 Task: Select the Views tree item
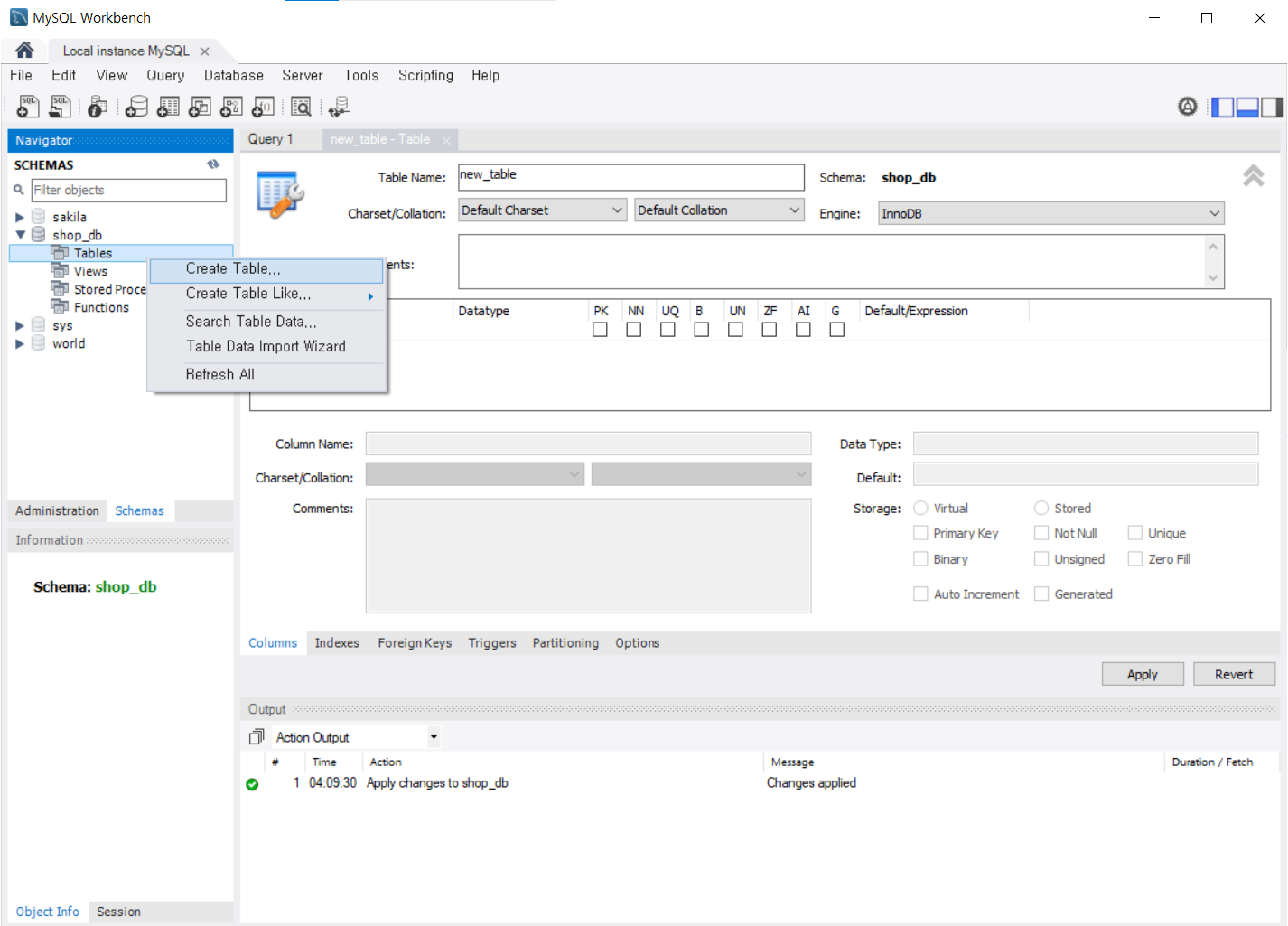coord(90,271)
